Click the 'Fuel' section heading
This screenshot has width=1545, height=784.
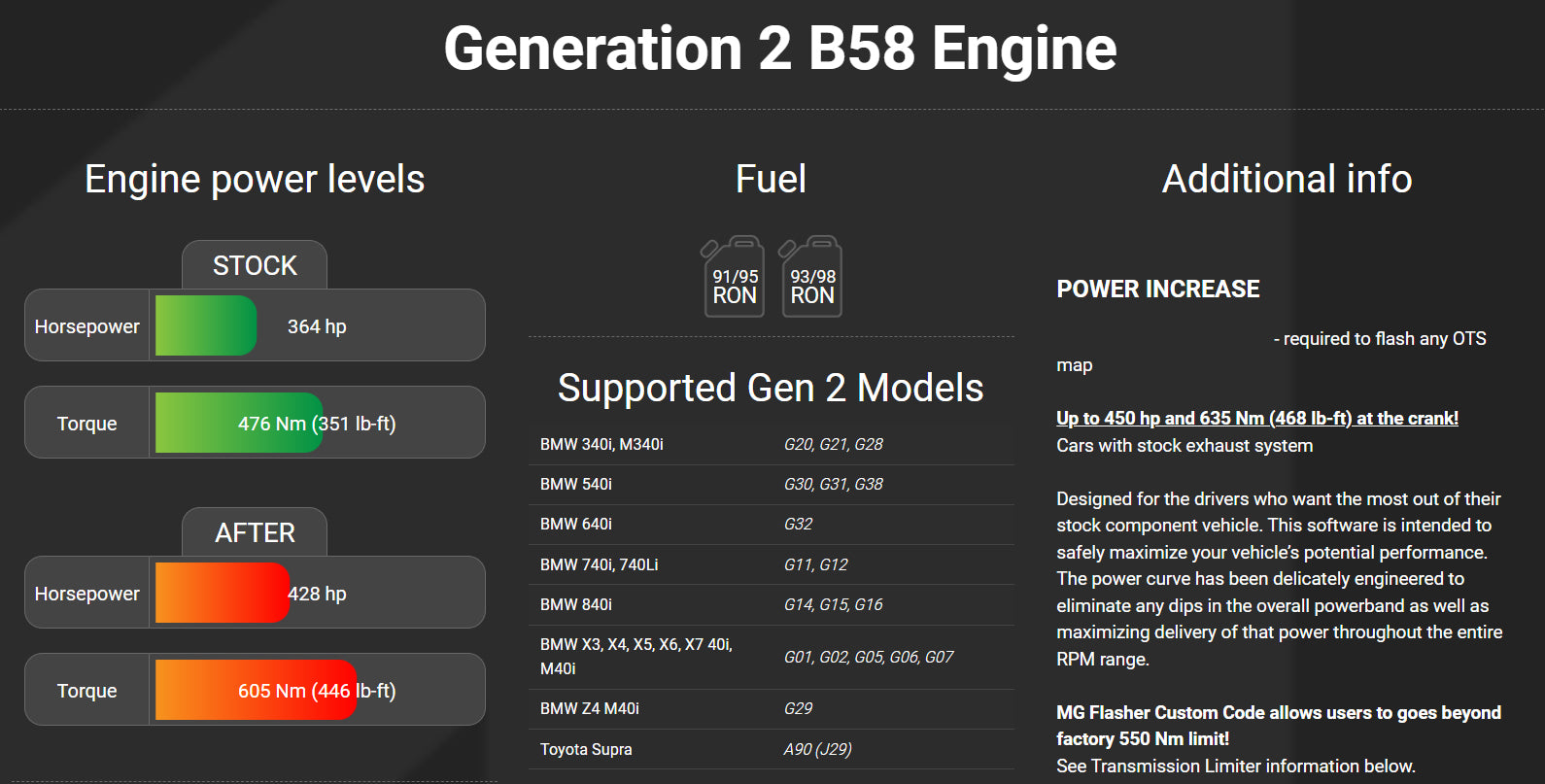771,179
